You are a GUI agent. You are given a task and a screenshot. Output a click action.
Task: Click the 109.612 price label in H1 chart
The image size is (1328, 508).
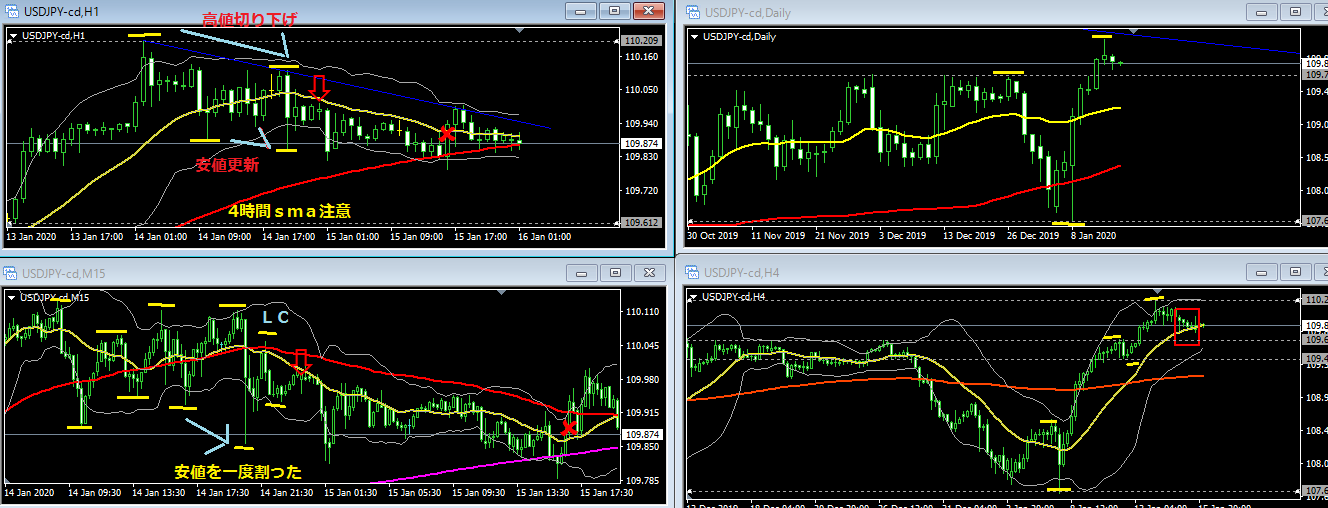pos(640,222)
